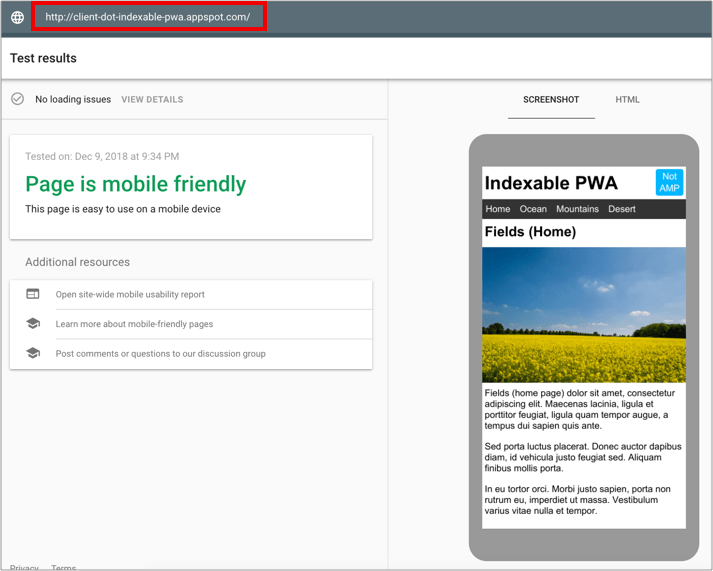Open VIEW DETAILS for loading issues
This screenshot has height=571, width=713.
[152, 100]
